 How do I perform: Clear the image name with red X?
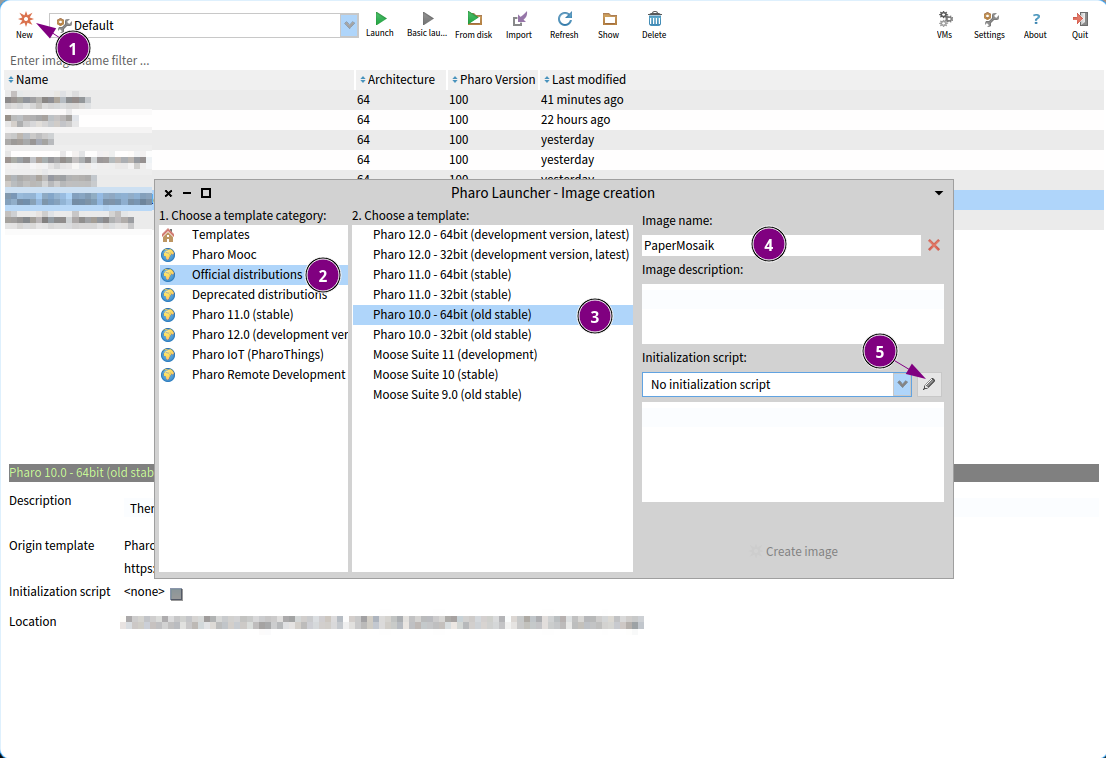(x=934, y=245)
